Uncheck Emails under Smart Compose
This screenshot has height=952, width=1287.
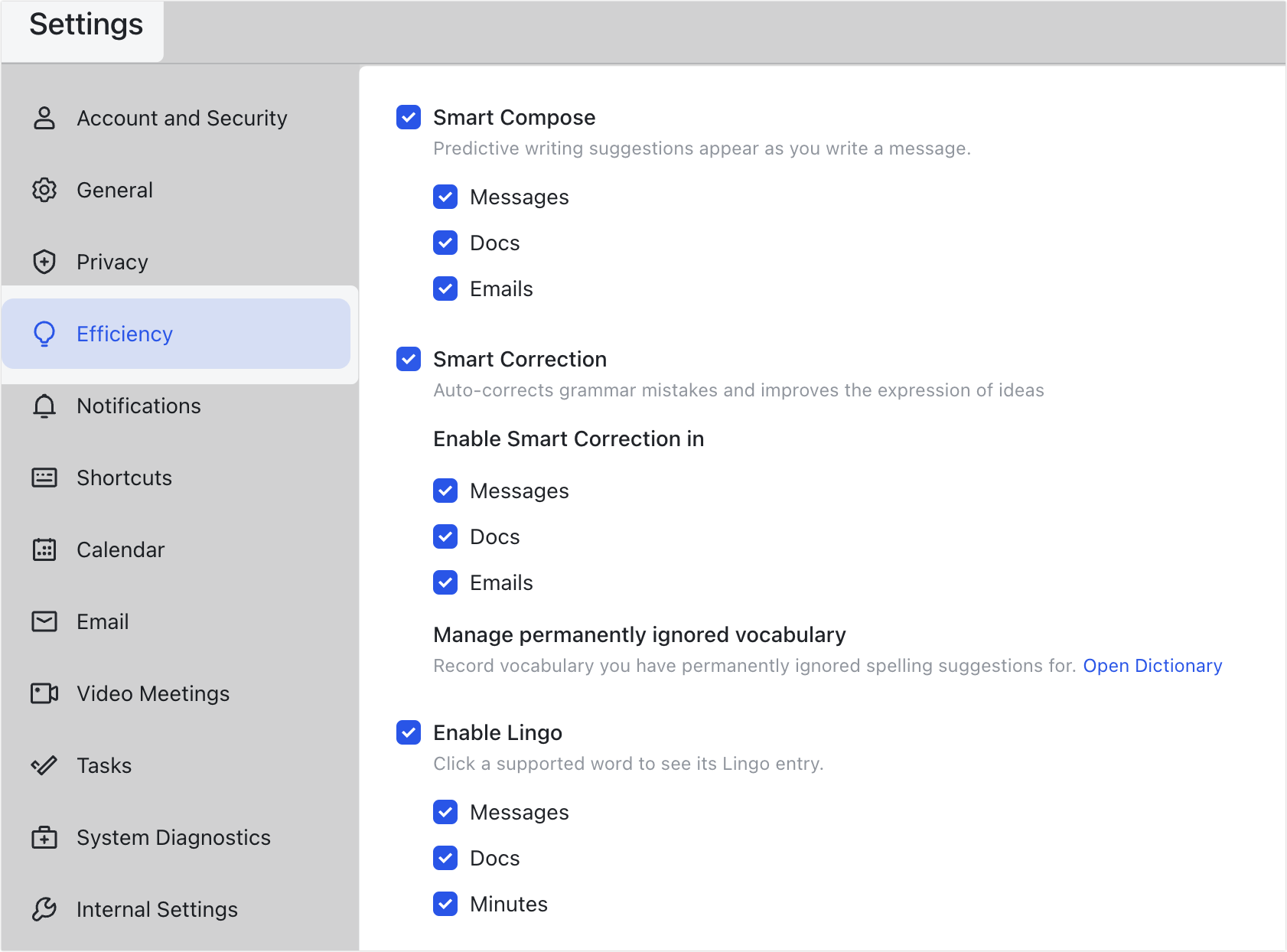click(445, 289)
